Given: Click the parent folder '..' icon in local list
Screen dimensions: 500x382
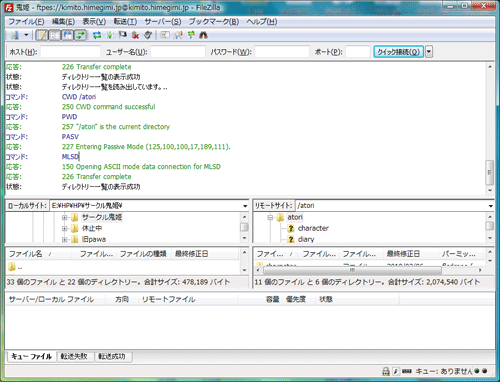Looking at the screenshot, I should [x=12, y=267].
